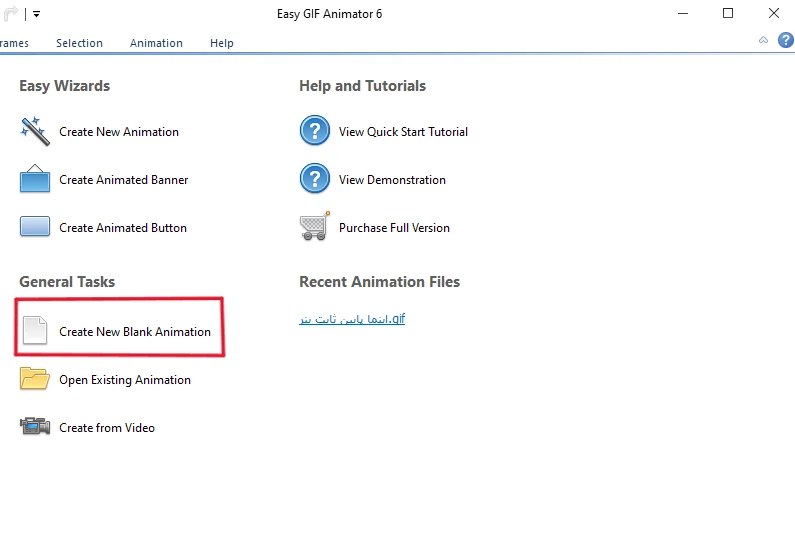795x557 pixels.
Task: Open the Selection ribbon tab
Action: [x=79, y=43]
